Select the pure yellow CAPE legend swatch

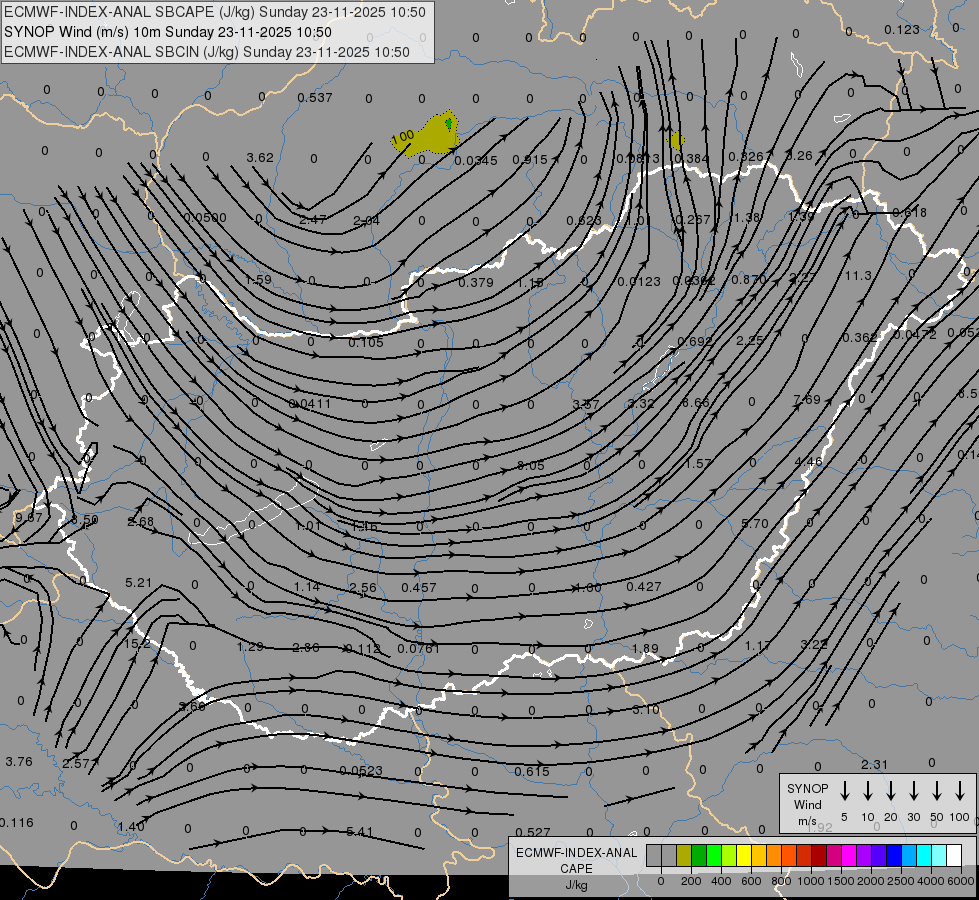pyautogui.click(x=744, y=856)
